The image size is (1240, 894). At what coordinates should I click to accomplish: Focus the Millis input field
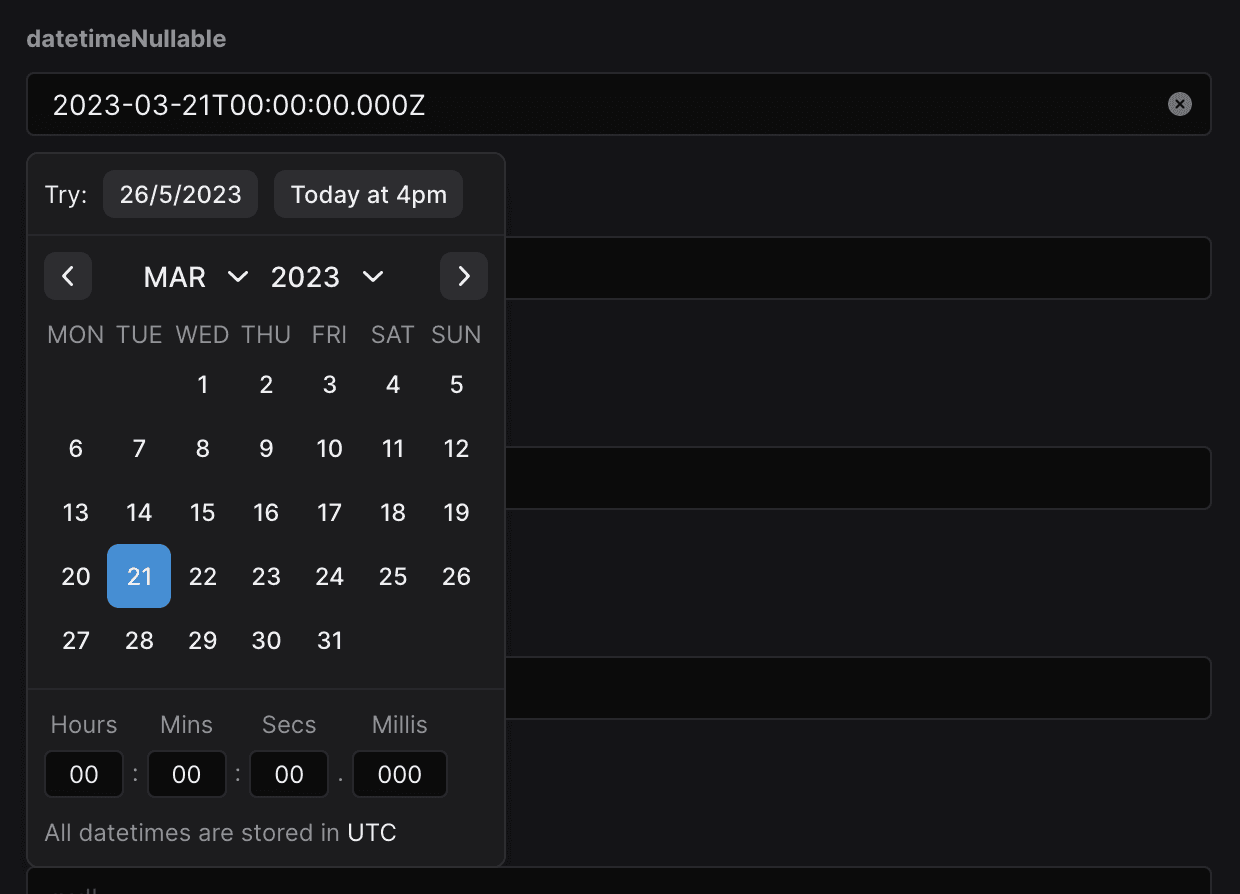(x=400, y=774)
